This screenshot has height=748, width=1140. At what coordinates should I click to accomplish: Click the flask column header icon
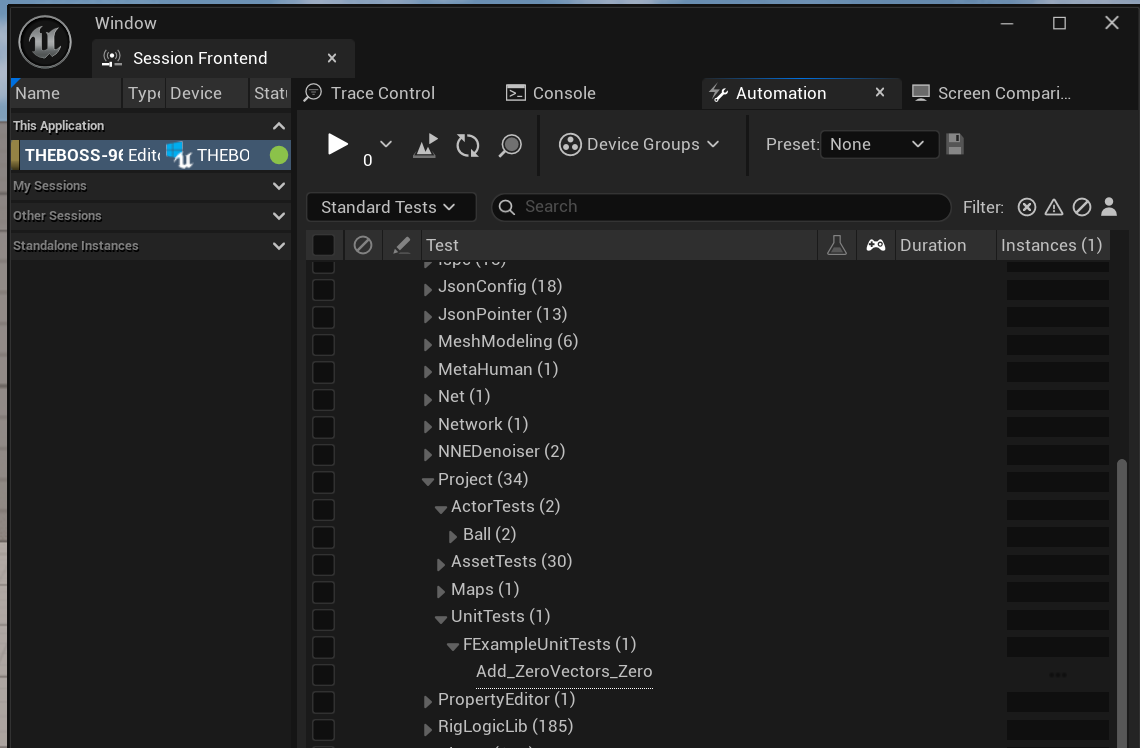(x=837, y=245)
